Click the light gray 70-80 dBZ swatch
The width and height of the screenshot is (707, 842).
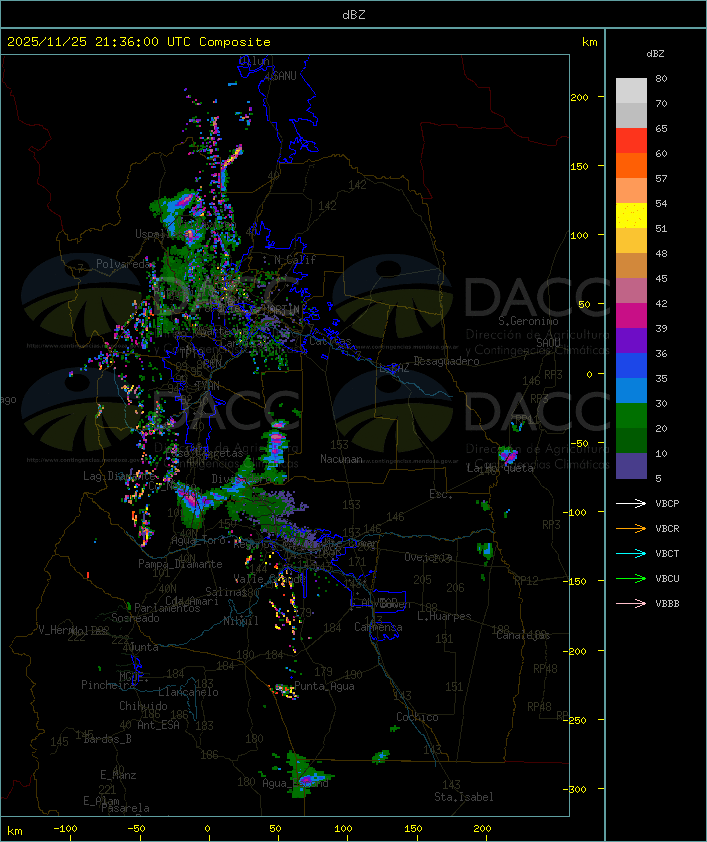(x=631, y=91)
